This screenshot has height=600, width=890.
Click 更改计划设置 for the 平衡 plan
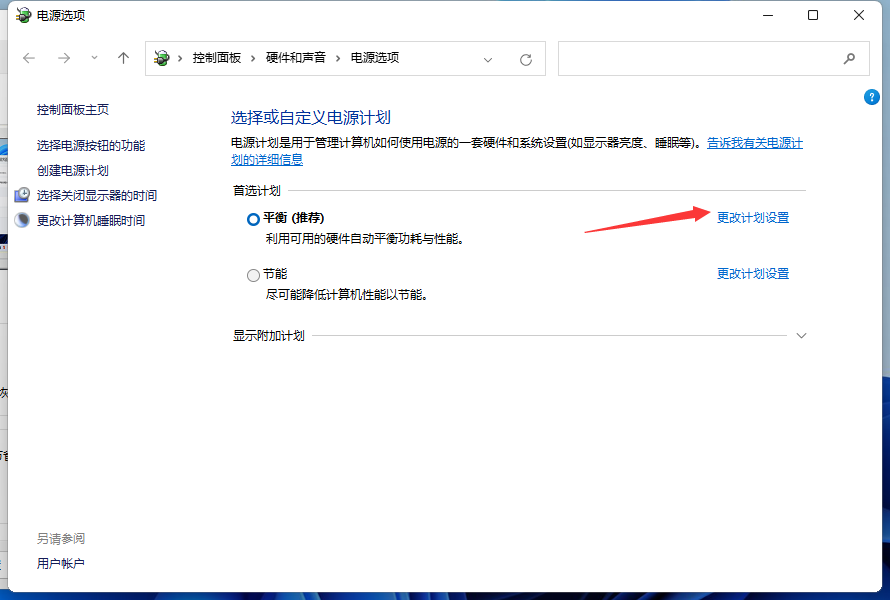[x=753, y=217]
